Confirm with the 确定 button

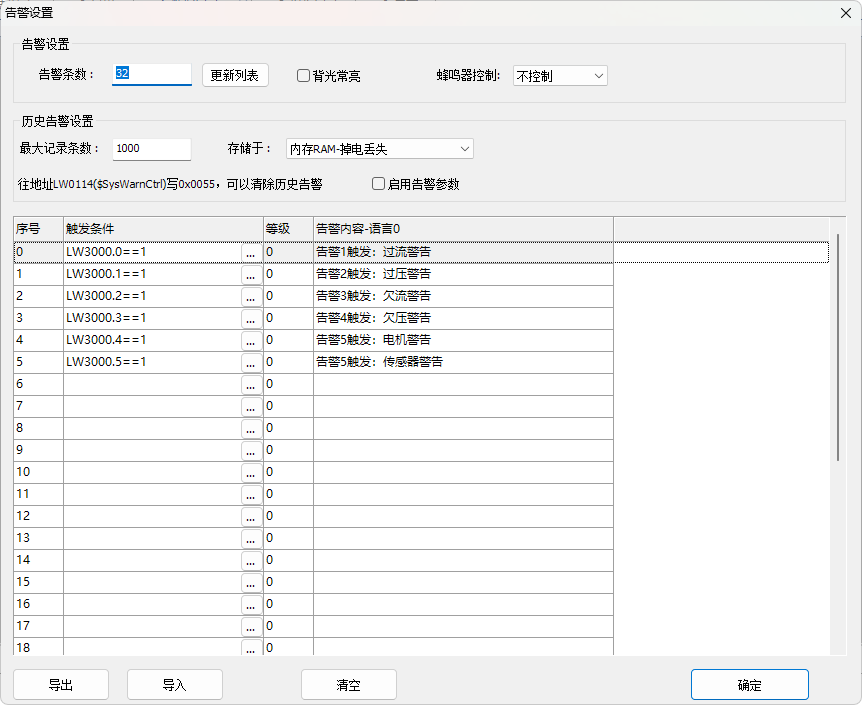[x=749, y=685]
